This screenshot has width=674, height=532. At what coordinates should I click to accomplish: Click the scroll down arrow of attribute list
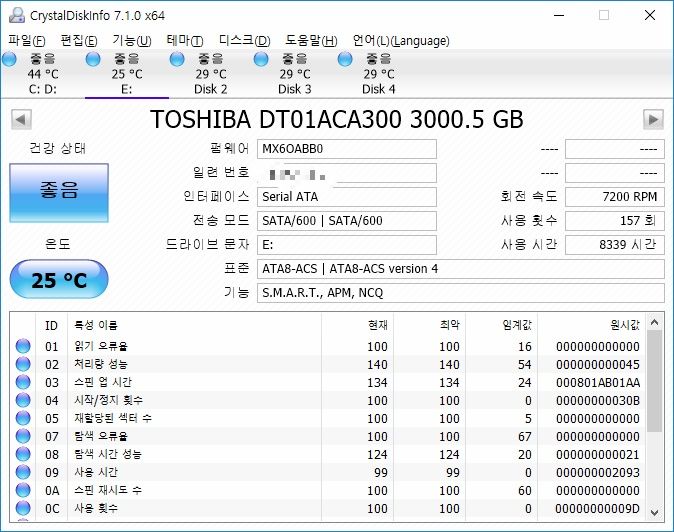[654, 512]
